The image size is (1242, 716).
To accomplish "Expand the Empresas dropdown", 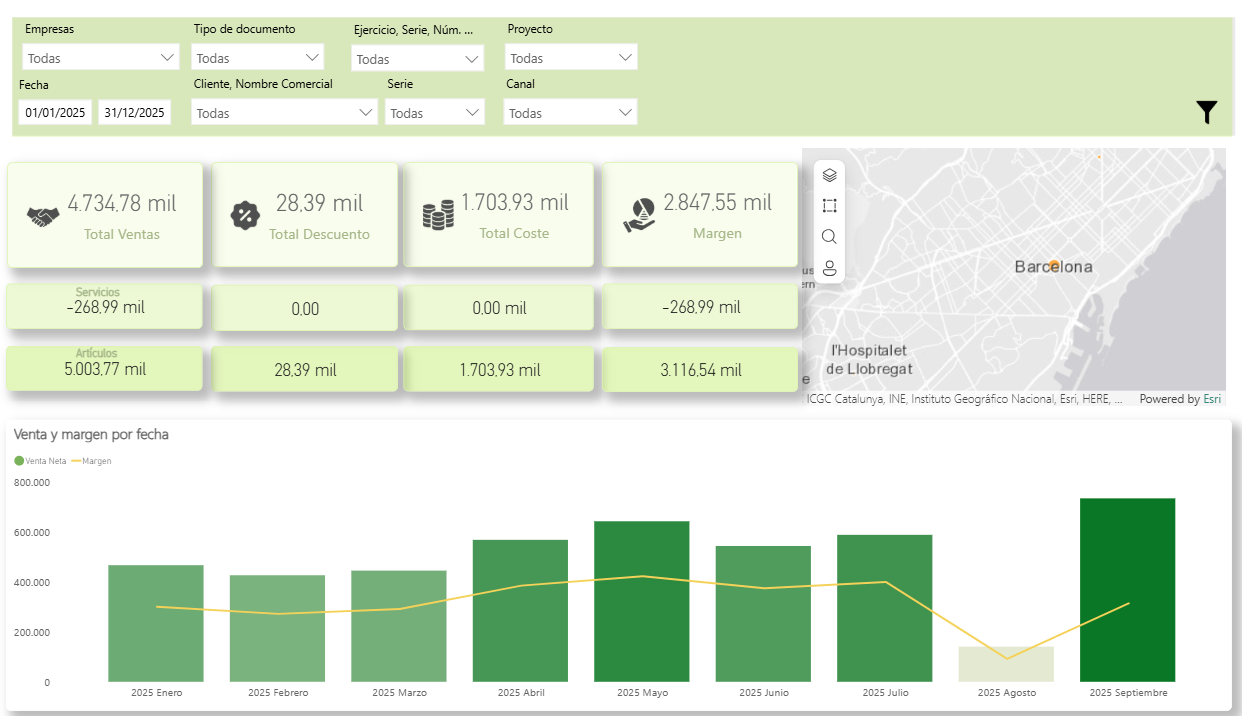I will pyautogui.click(x=100, y=58).
